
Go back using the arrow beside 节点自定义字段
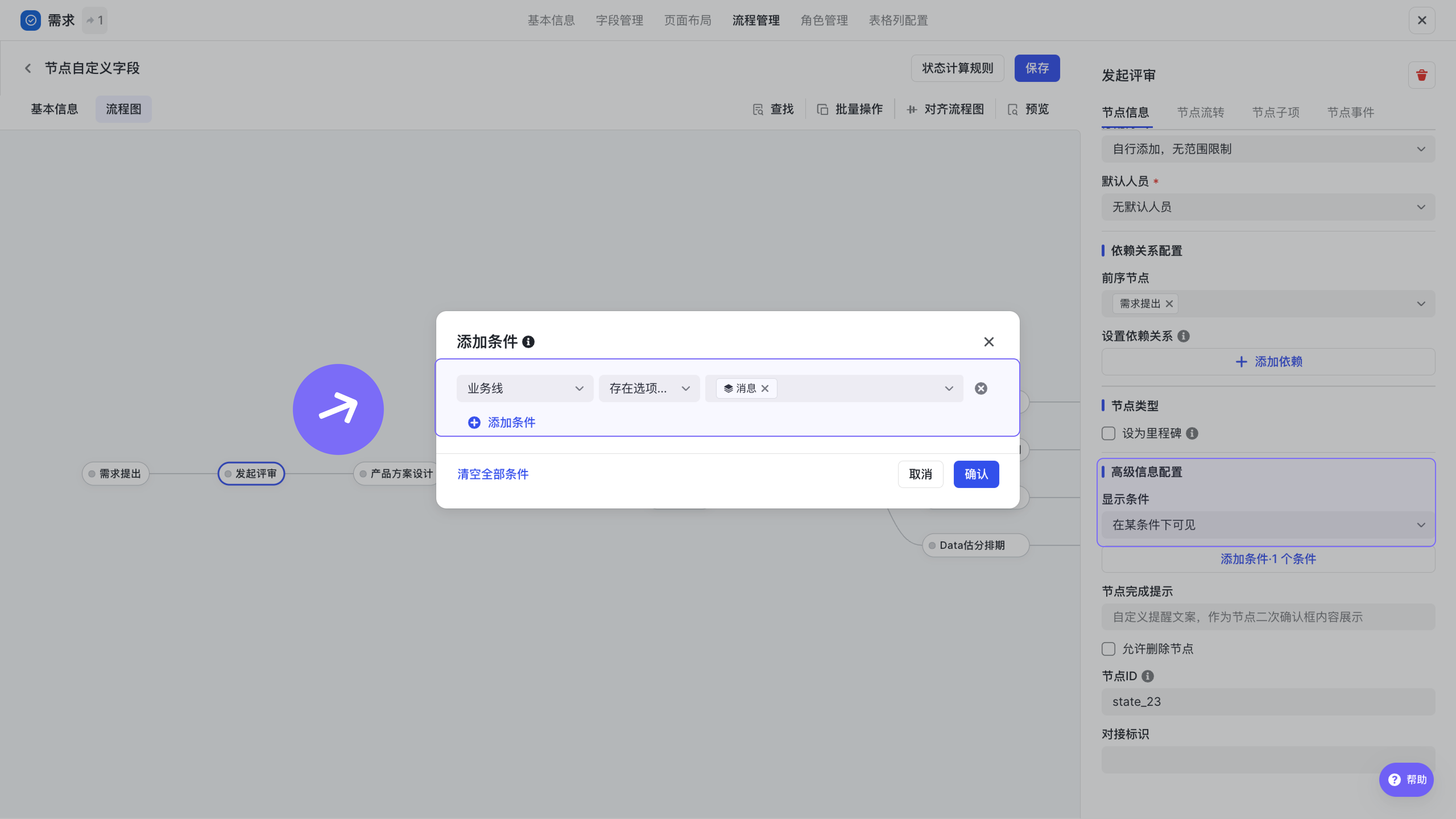click(28, 68)
